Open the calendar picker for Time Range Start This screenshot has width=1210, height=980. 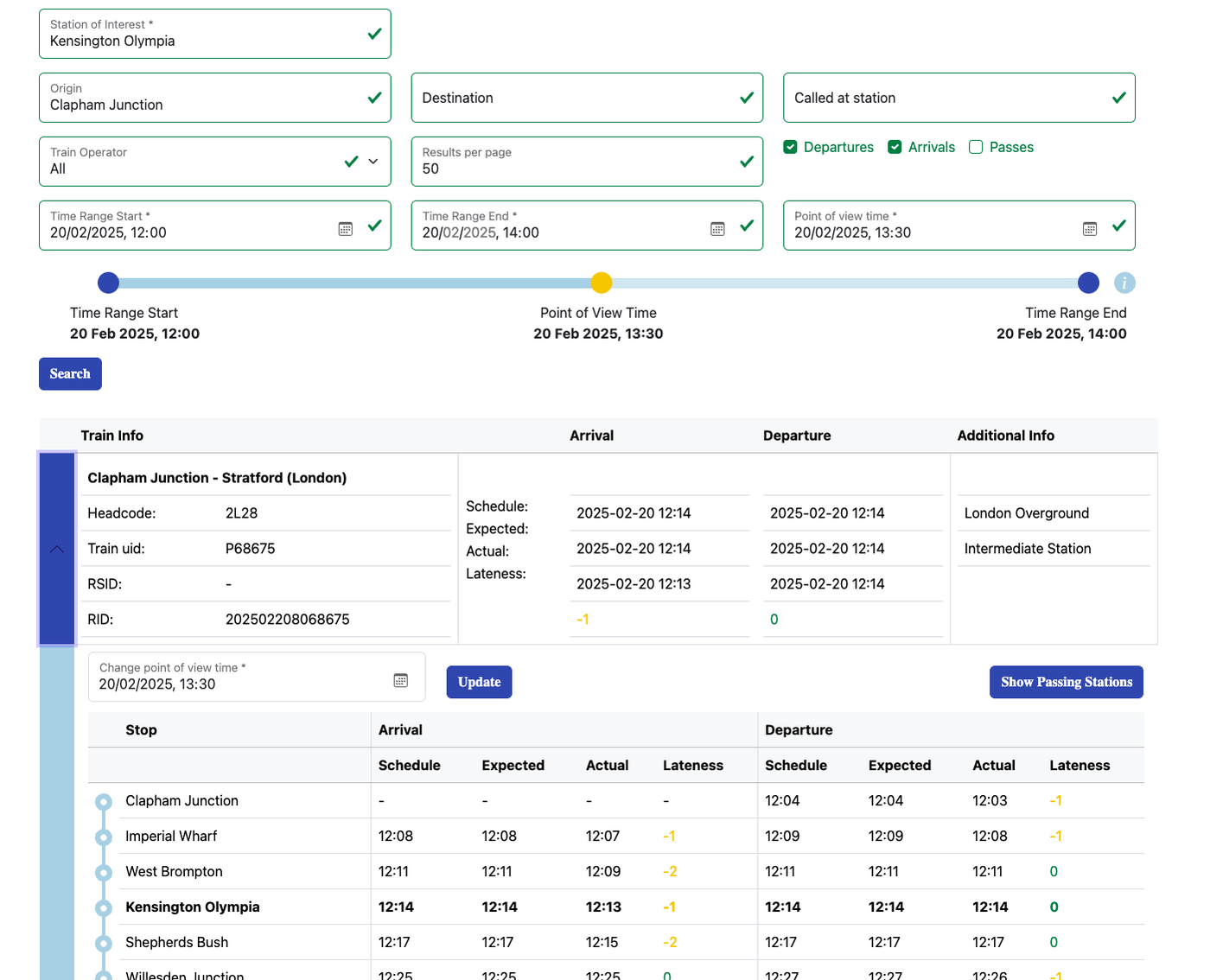coord(345,228)
